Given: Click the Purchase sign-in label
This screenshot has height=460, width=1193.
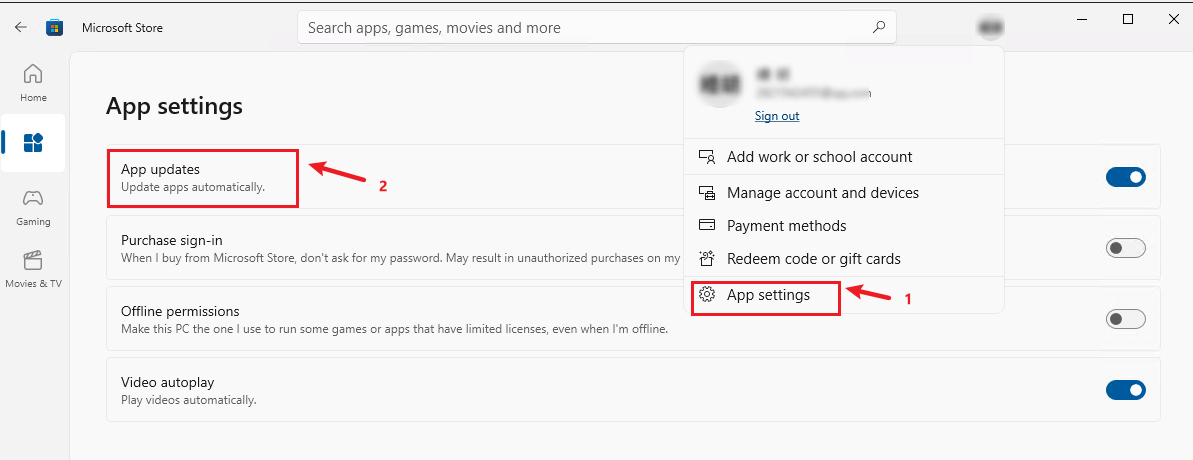Looking at the screenshot, I should point(171,240).
